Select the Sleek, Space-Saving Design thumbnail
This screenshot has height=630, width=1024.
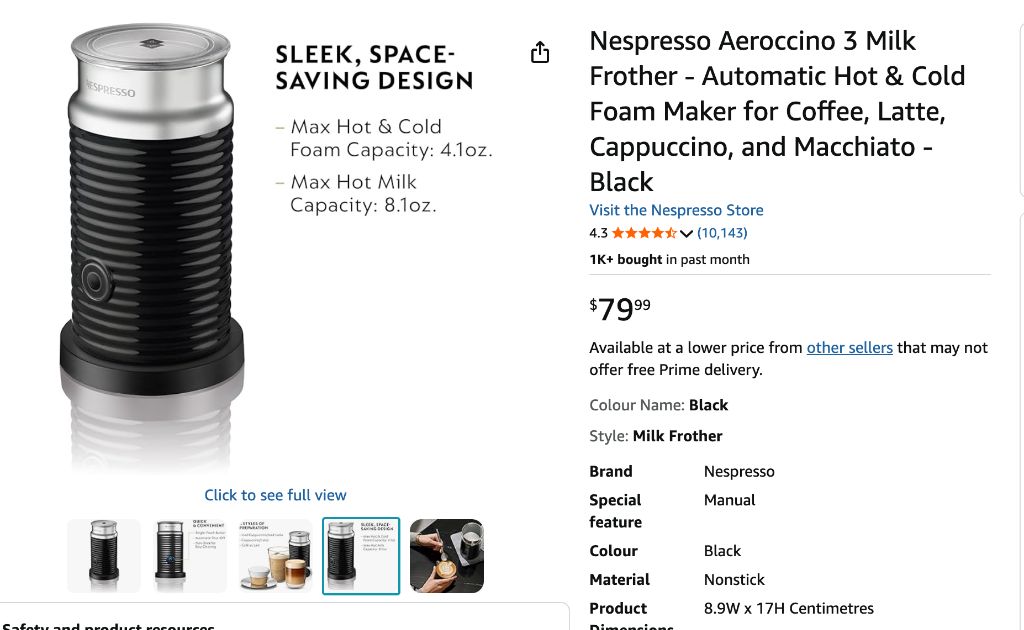361,555
